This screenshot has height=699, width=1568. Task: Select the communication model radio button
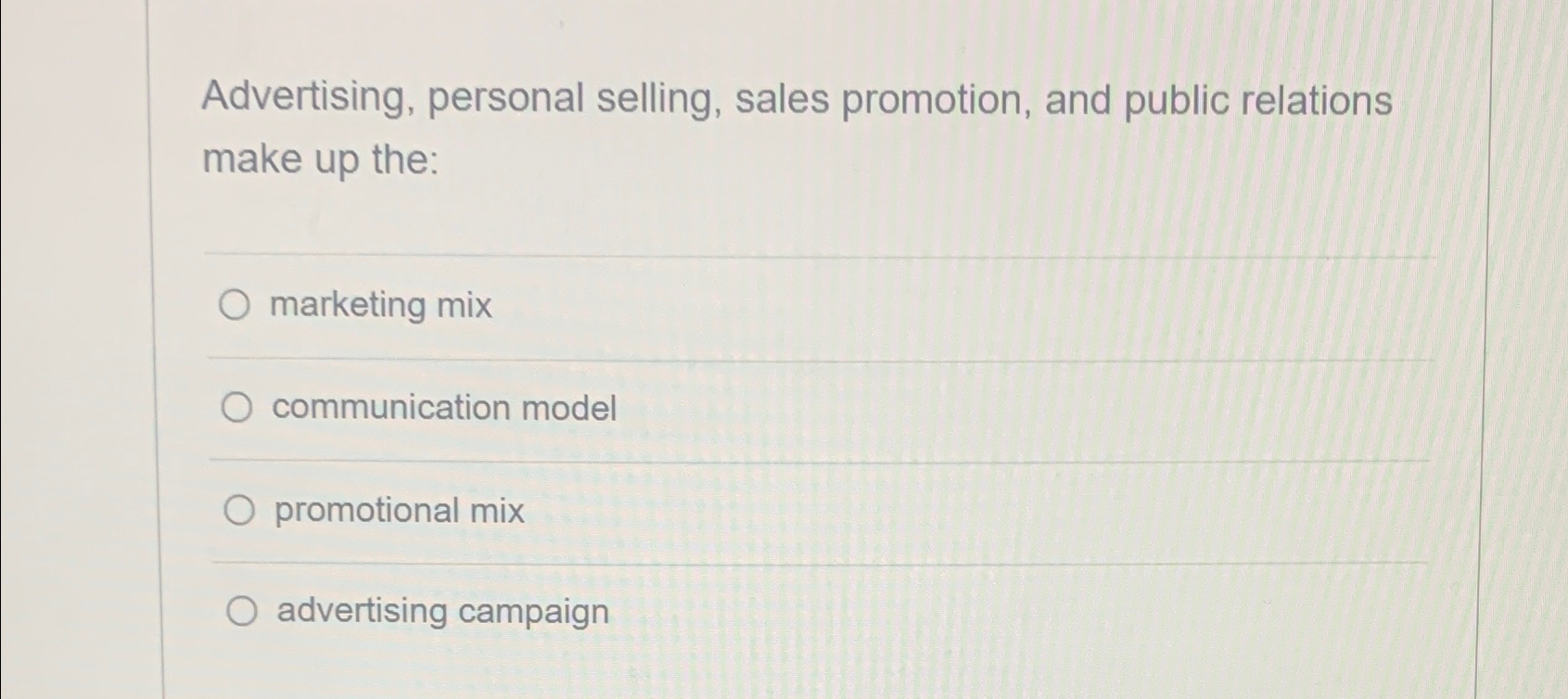236,405
